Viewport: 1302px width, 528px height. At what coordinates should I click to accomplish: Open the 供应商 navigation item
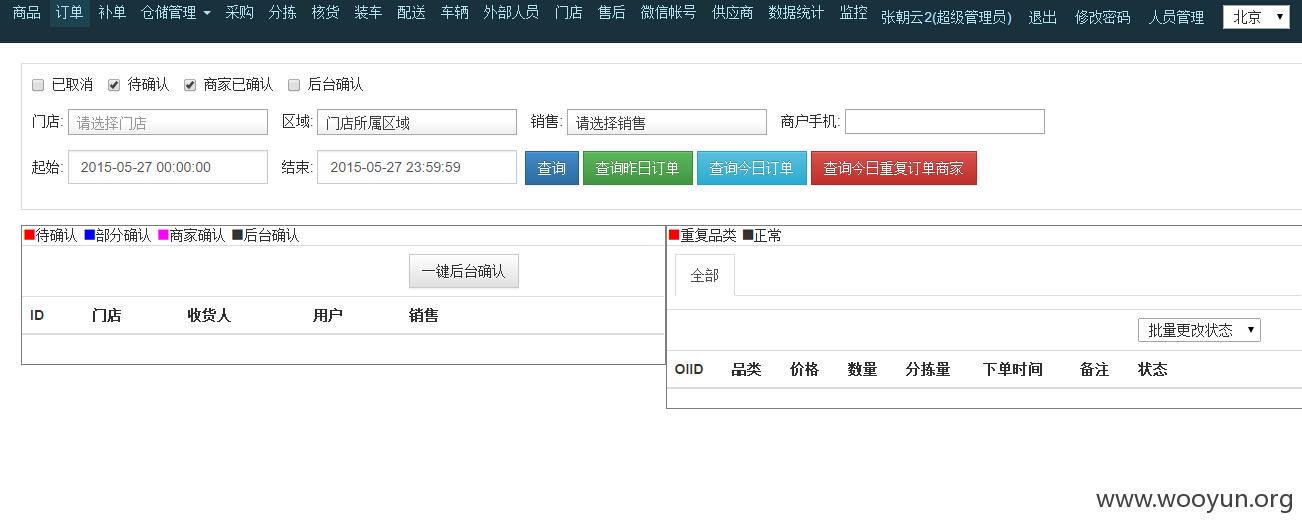coord(732,13)
